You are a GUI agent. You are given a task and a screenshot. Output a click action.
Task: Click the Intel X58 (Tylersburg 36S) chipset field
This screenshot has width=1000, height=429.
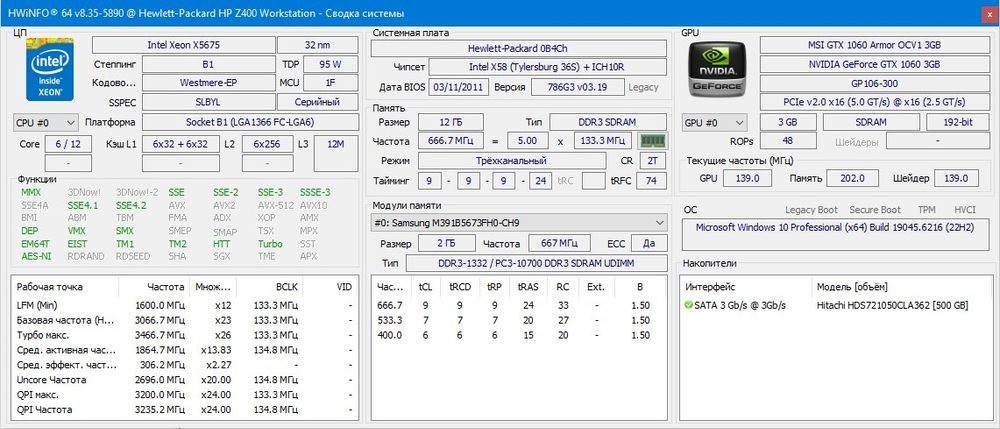point(548,67)
